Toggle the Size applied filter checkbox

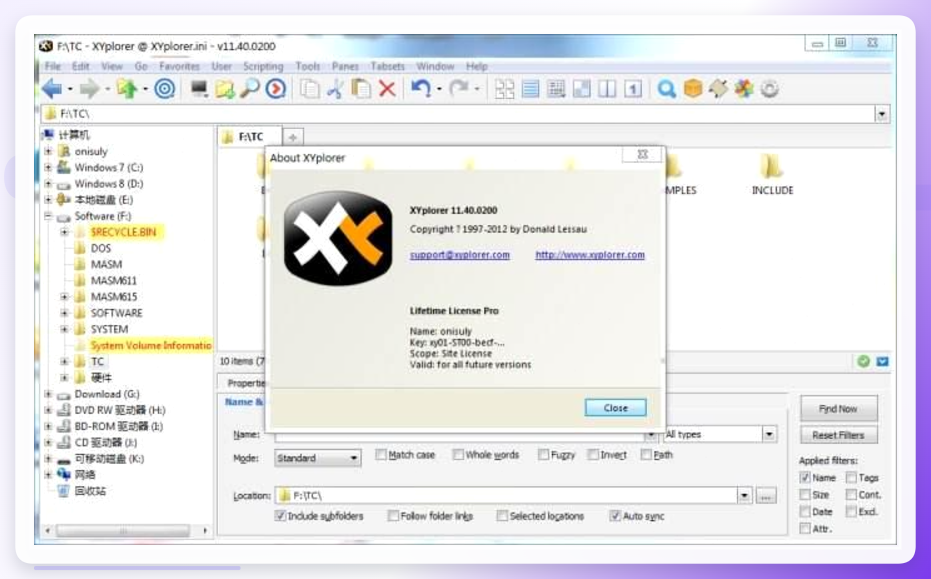point(805,495)
